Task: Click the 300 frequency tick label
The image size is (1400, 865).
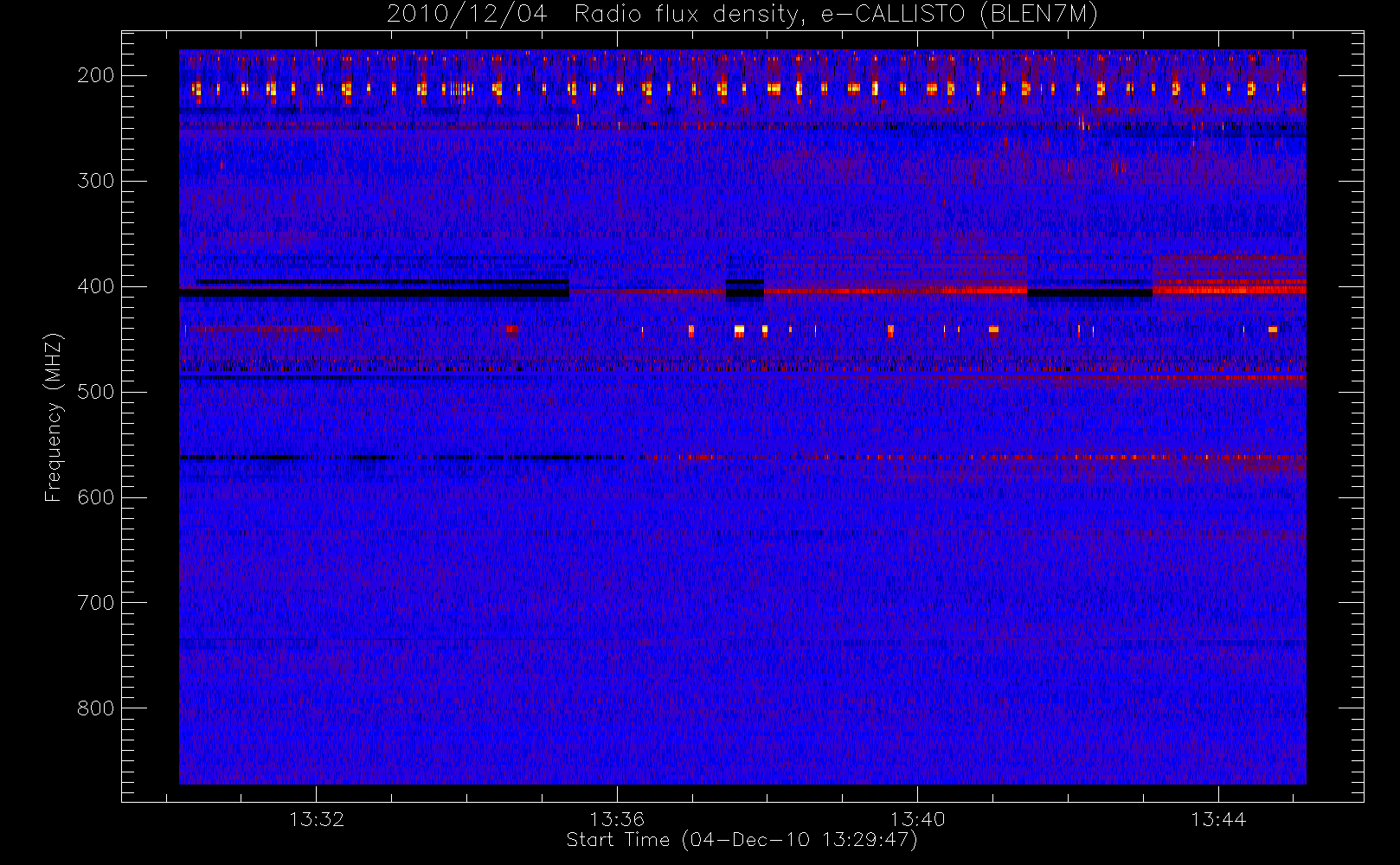Action: [x=96, y=181]
